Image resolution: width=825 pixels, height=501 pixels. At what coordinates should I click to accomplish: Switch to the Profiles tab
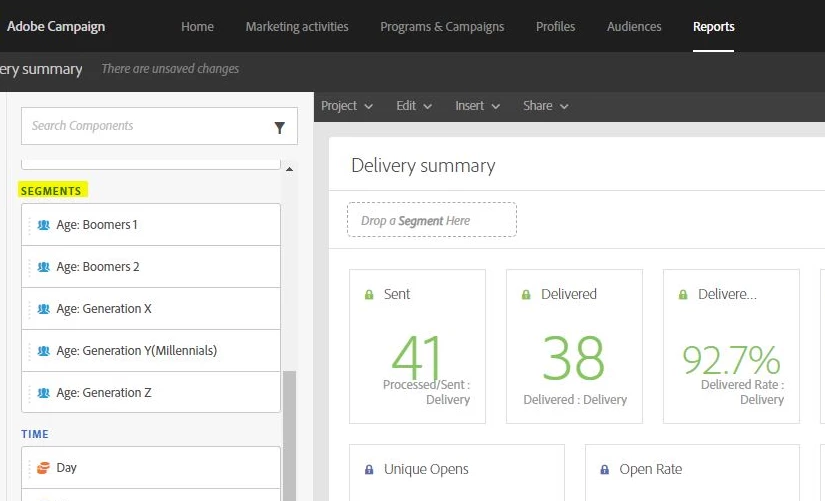click(555, 26)
